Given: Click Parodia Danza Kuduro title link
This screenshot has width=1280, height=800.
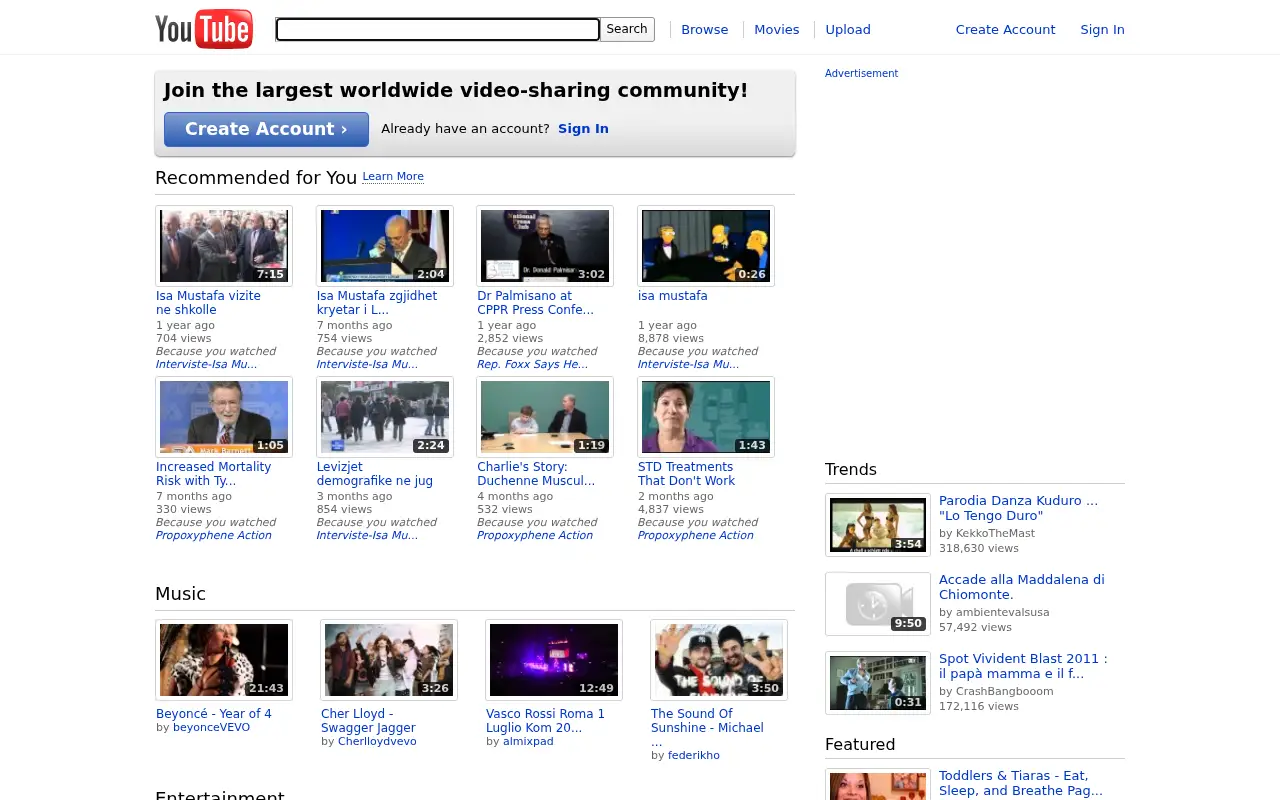Looking at the screenshot, I should coord(1018,508).
